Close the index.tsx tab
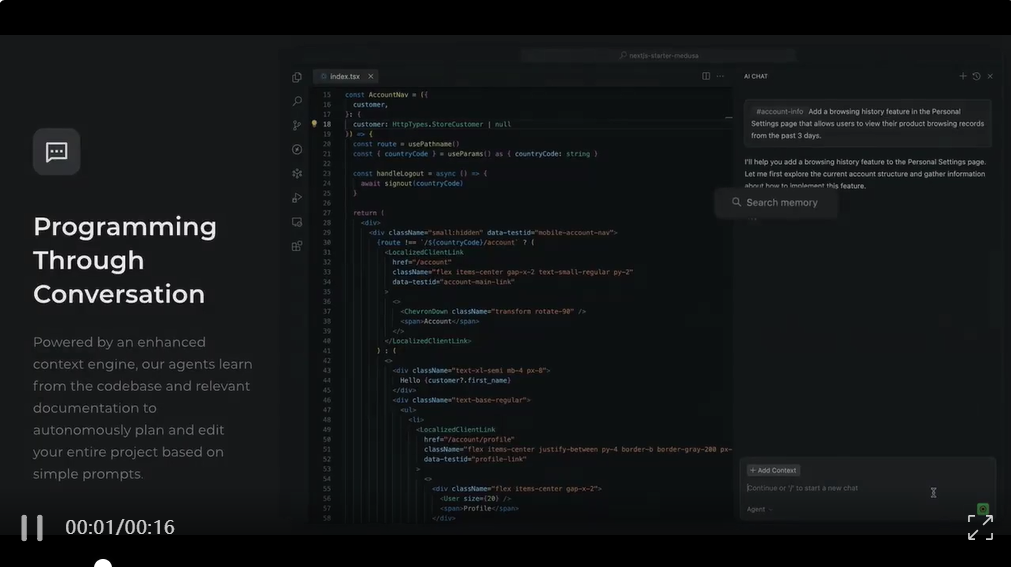 pyautogui.click(x=371, y=76)
